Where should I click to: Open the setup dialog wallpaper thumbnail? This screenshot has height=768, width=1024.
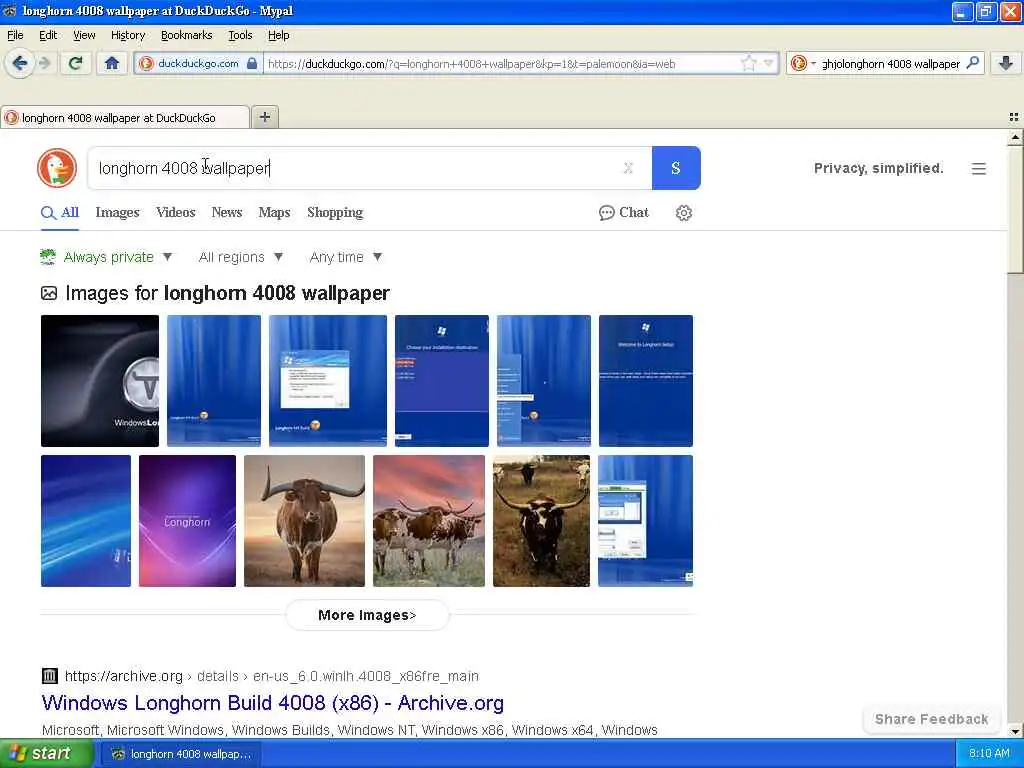328,381
